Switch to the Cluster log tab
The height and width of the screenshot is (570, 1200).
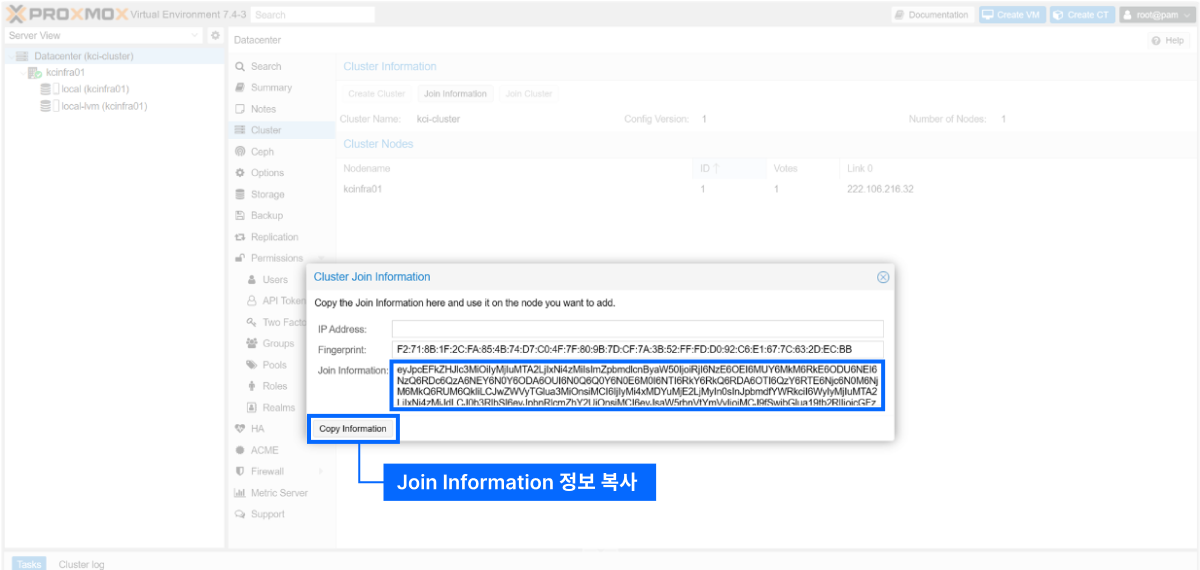point(81,564)
